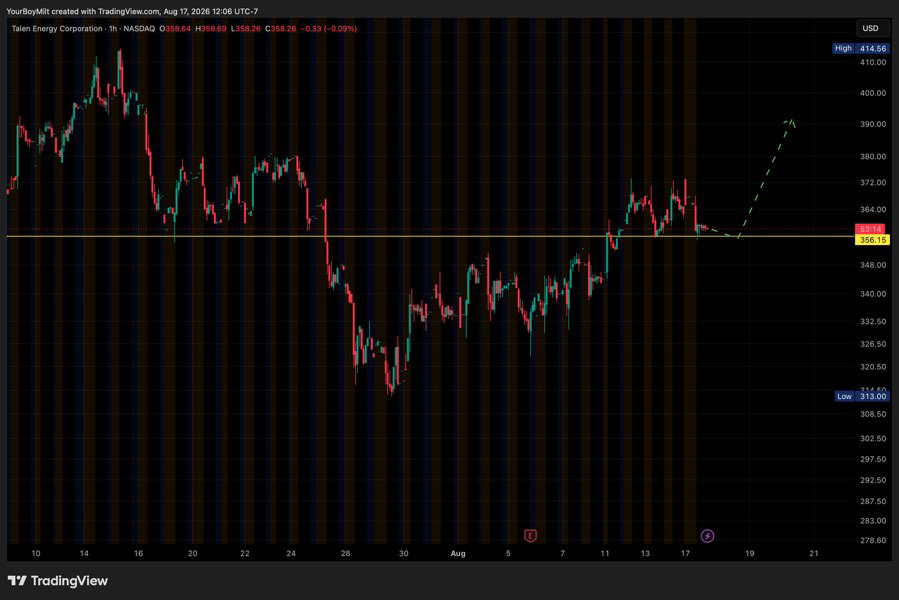Click the open value O358.64
This screenshot has height=600, width=899.
click(x=175, y=29)
